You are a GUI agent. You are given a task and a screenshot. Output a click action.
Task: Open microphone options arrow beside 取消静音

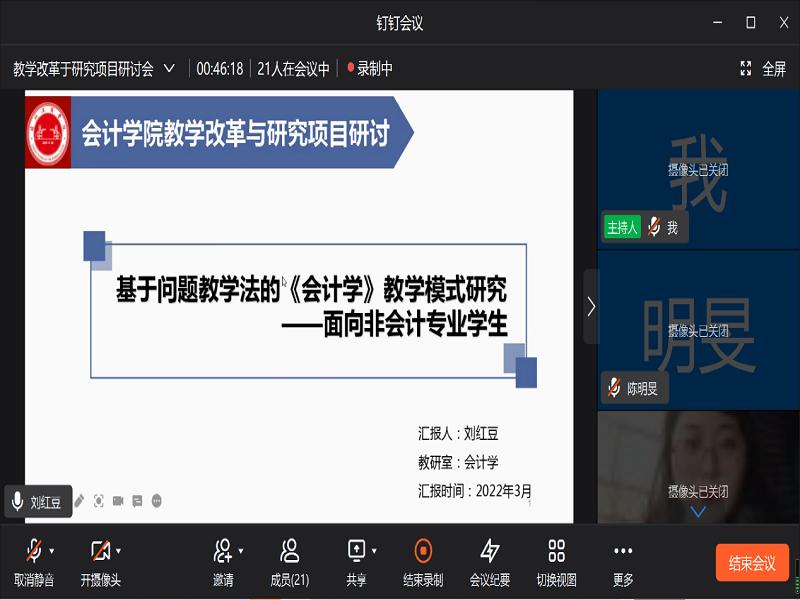[x=52, y=551]
